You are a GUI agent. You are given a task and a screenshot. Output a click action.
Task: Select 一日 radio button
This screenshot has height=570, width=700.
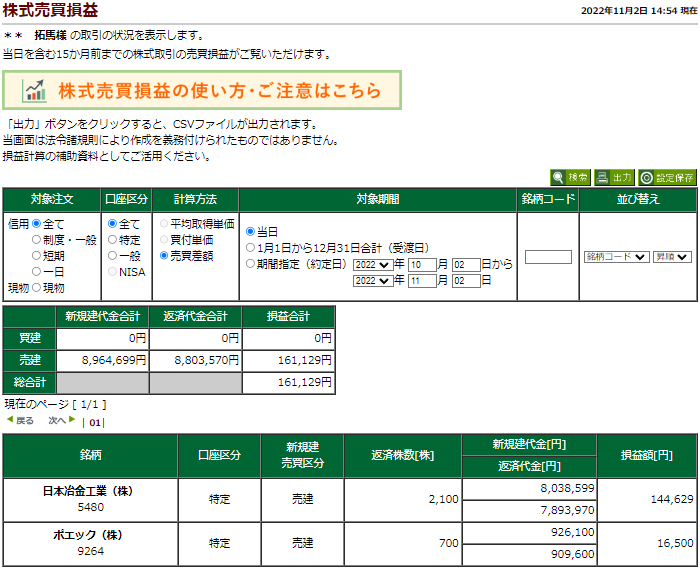click(36, 271)
